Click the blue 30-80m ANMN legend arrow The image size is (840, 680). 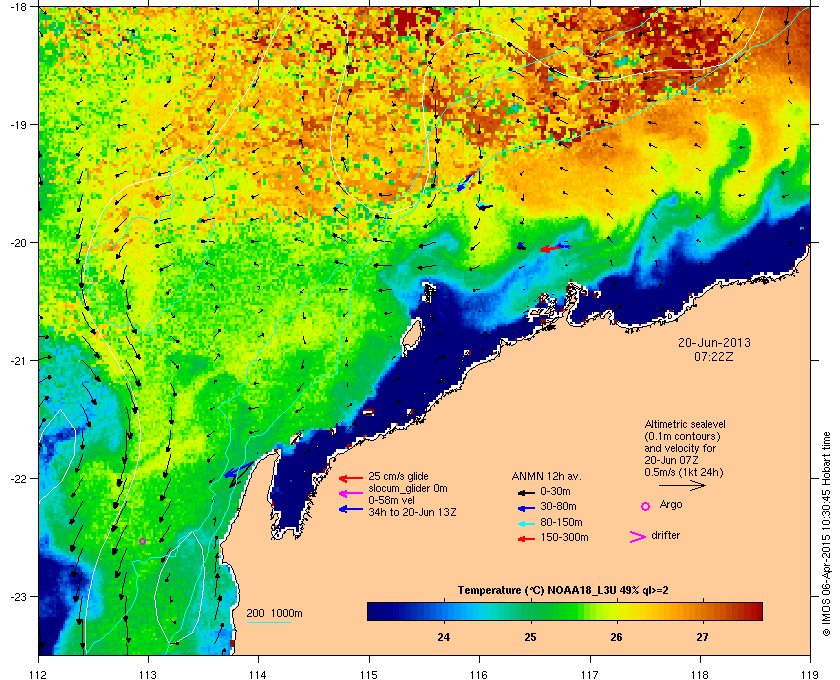(x=527, y=508)
